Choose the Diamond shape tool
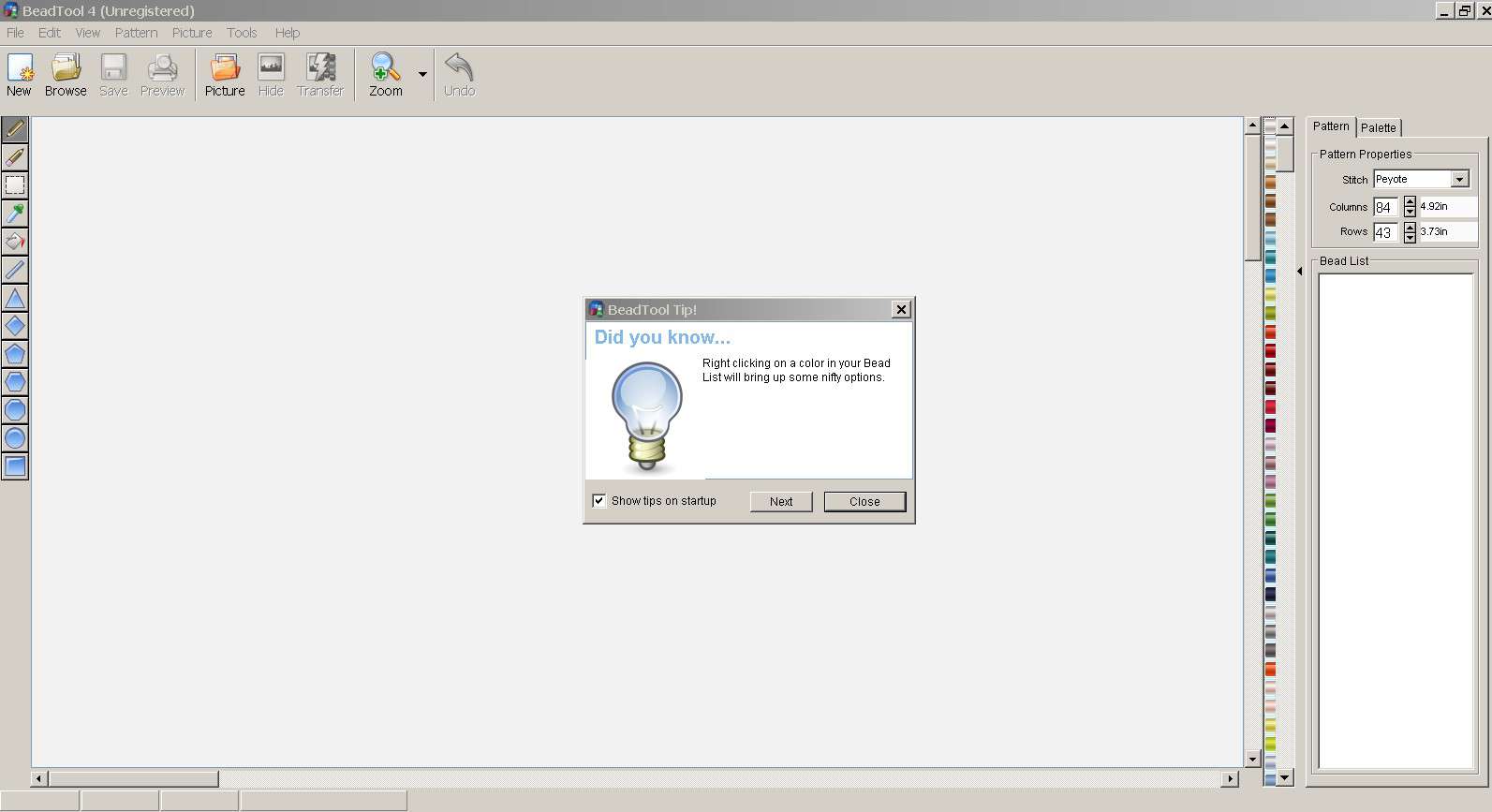This screenshot has width=1492, height=812. click(15, 326)
